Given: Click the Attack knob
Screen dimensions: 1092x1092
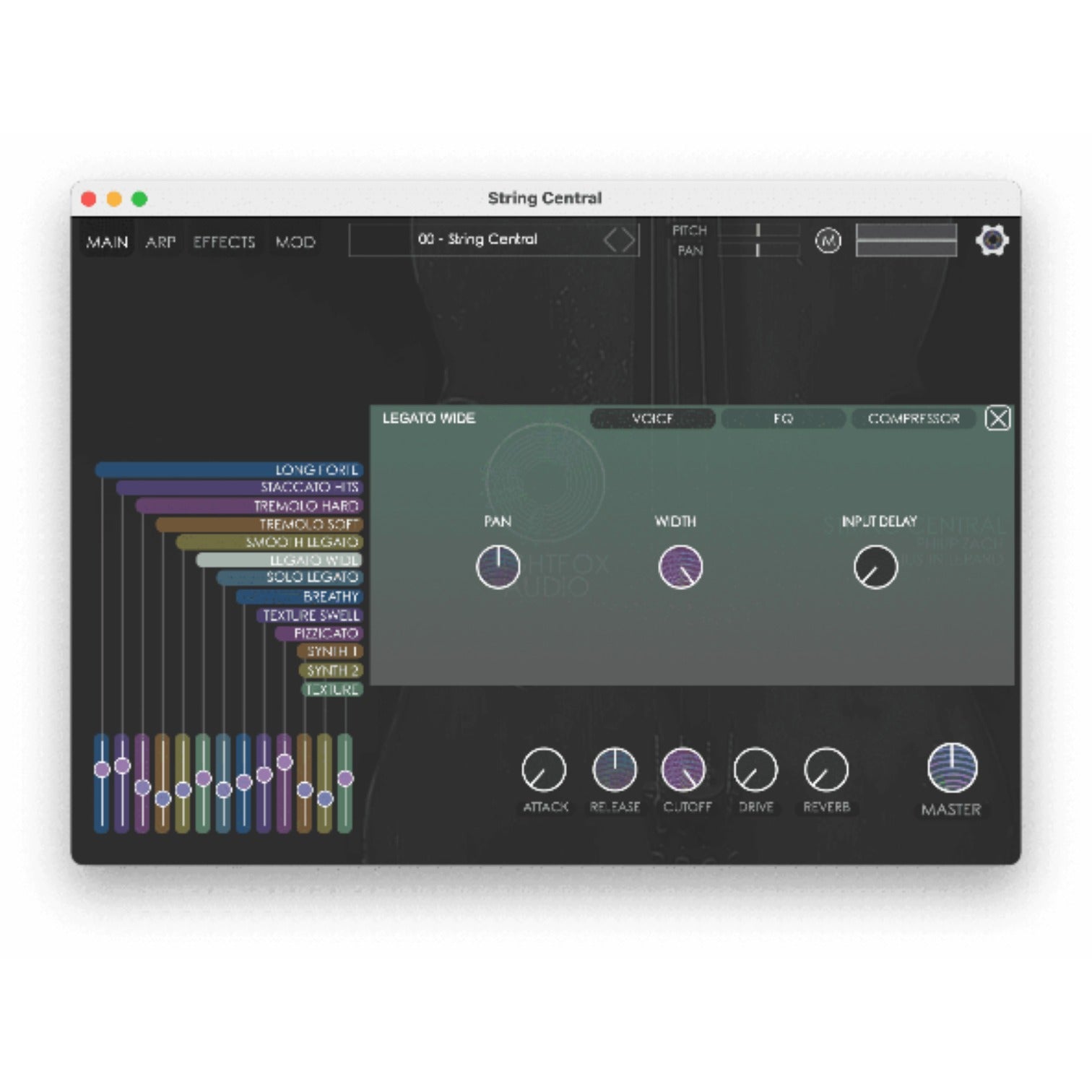Looking at the screenshot, I should tap(543, 769).
